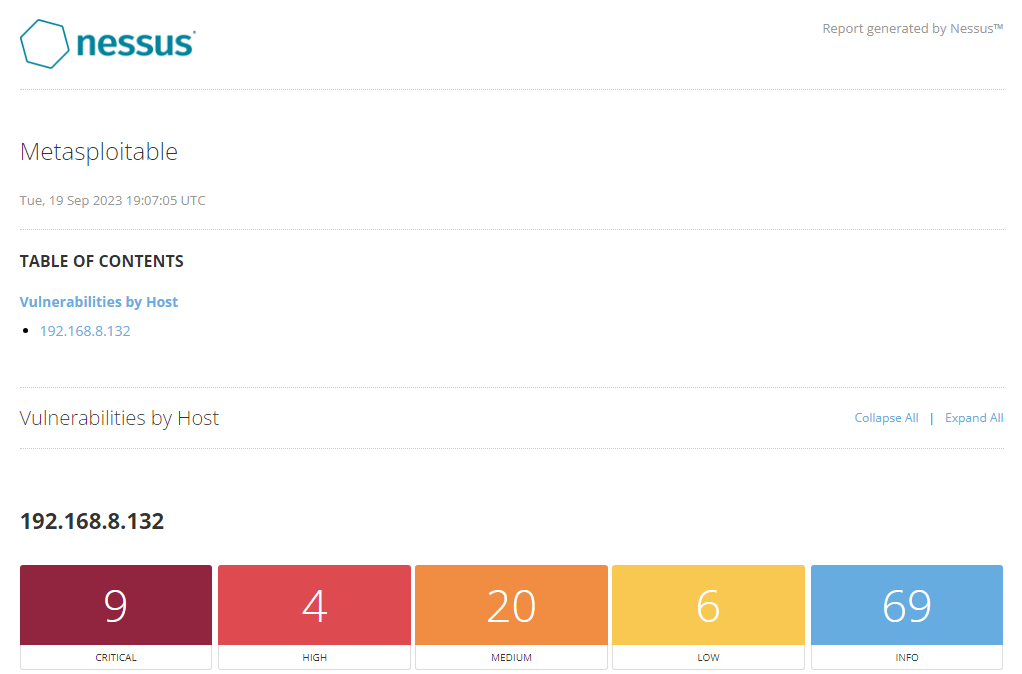Click the bold 192.168.8.132 host heading
The width and height of the screenshot is (1022, 674).
pyautogui.click(x=92, y=521)
